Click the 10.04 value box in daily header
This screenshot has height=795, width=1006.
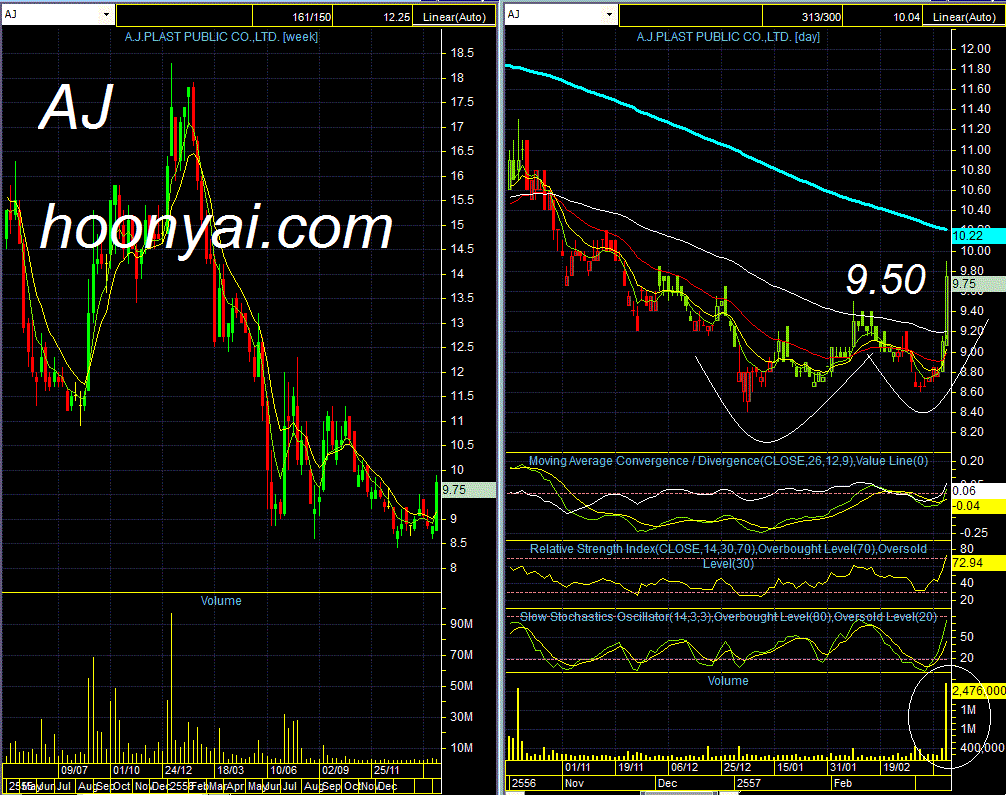(883, 17)
